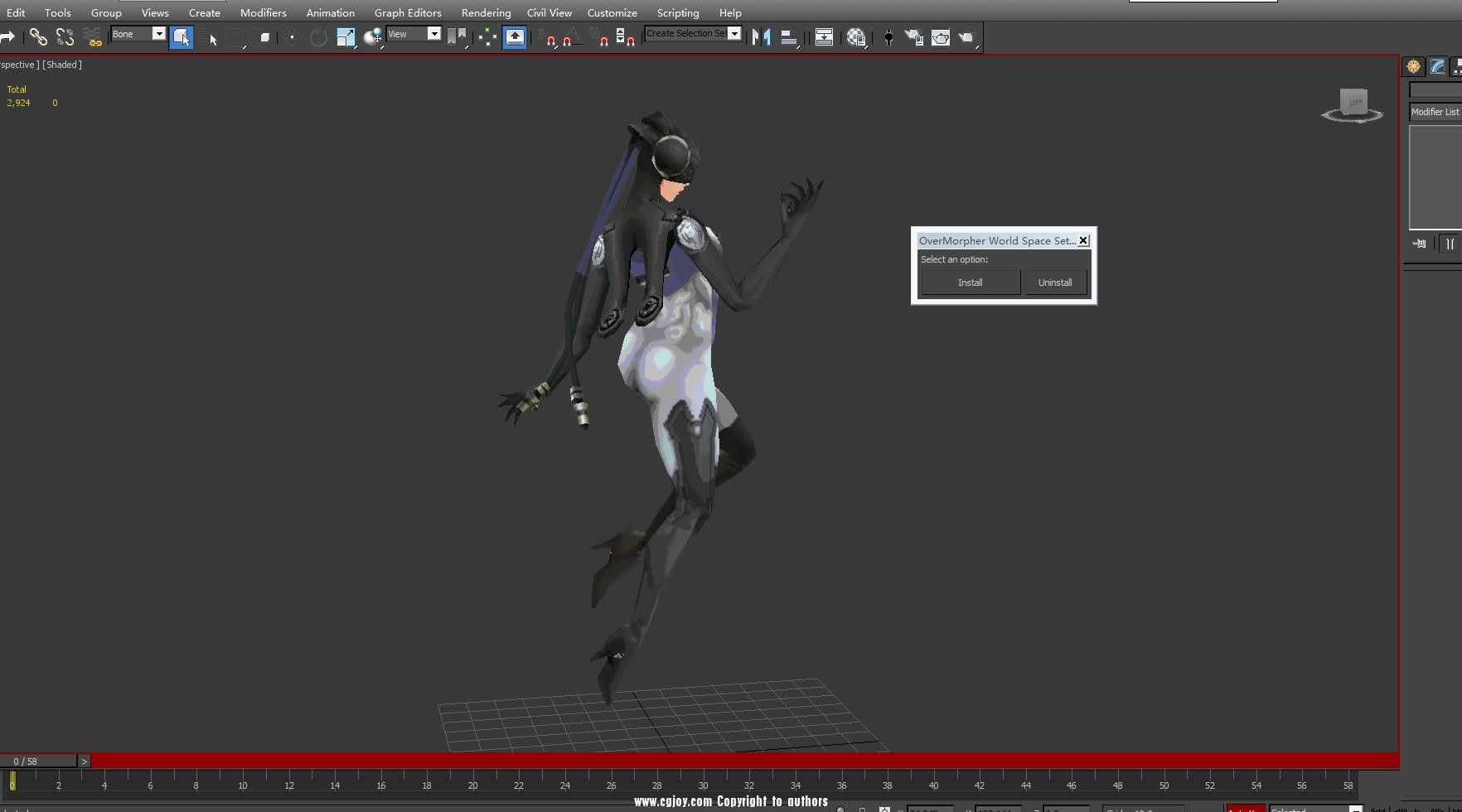Toggle the Percent Snap magnet
This screenshot has width=1462, height=812.
pyautogui.click(x=599, y=37)
